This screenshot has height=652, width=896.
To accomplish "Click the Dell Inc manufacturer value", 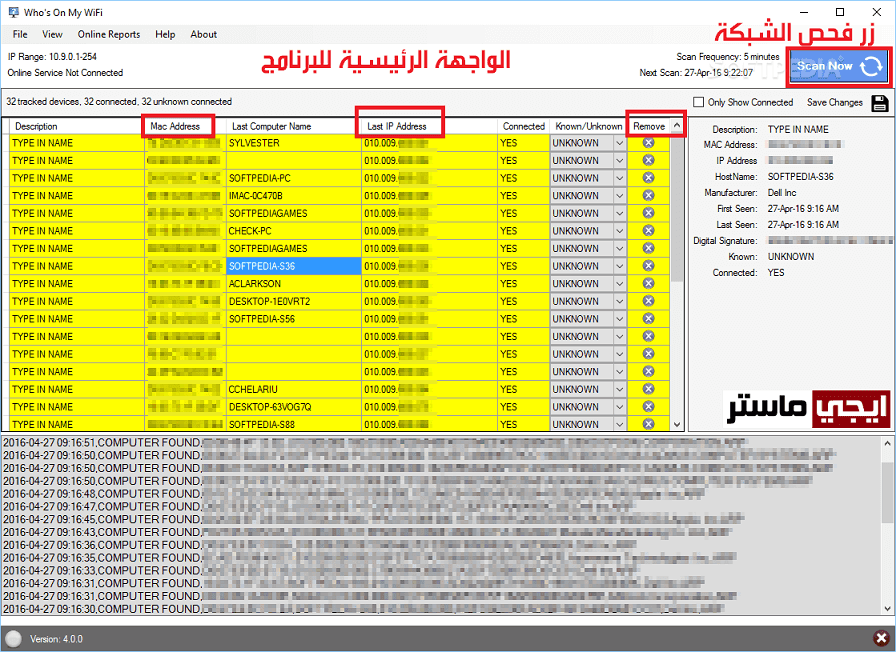I will (782, 193).
